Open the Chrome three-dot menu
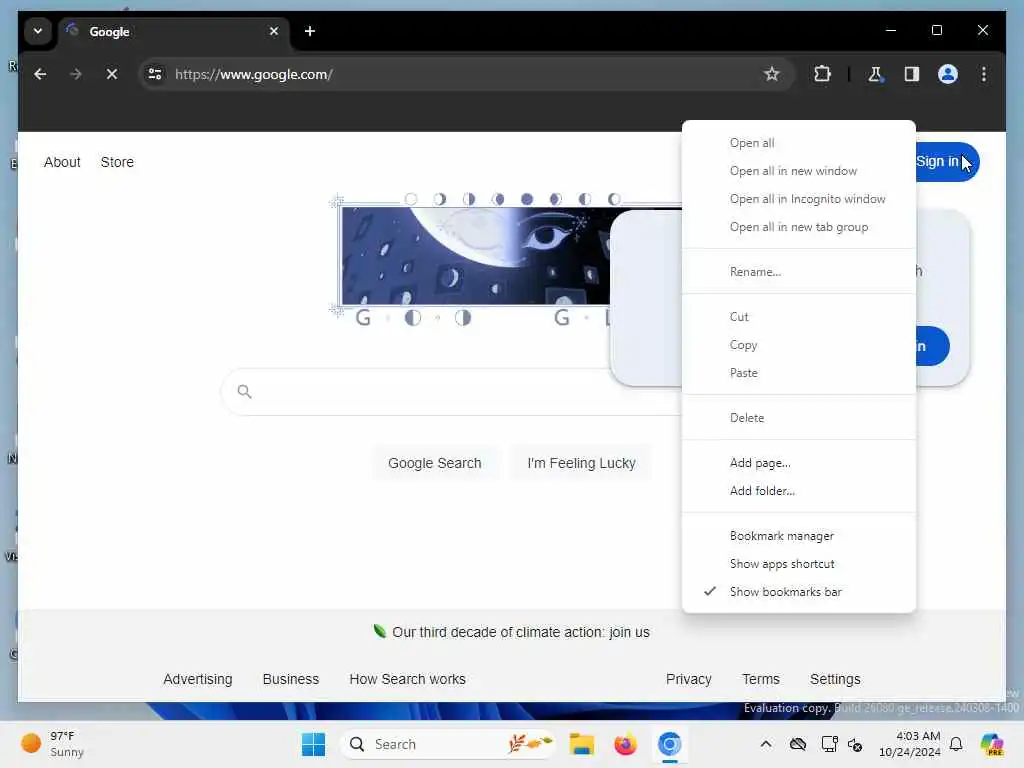Viewport: 1024px width, 768px height. tap(984, 74)
